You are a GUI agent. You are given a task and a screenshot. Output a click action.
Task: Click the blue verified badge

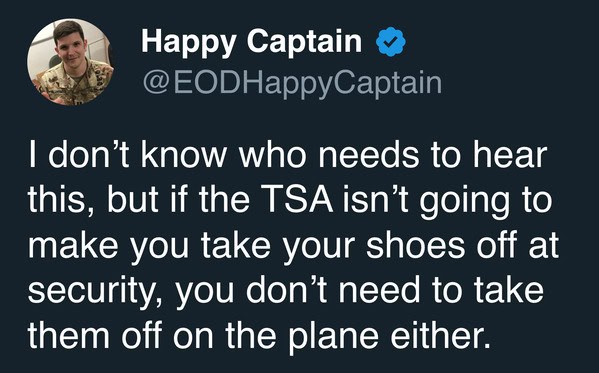[391, 42]
